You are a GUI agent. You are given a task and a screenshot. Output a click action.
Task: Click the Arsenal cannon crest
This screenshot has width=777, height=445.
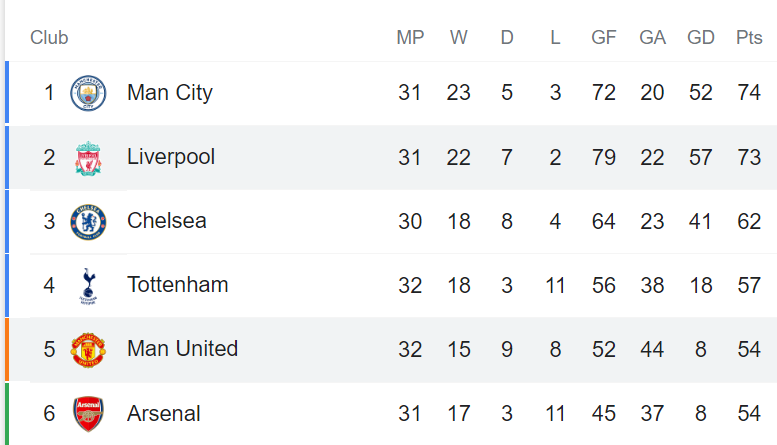88,414
